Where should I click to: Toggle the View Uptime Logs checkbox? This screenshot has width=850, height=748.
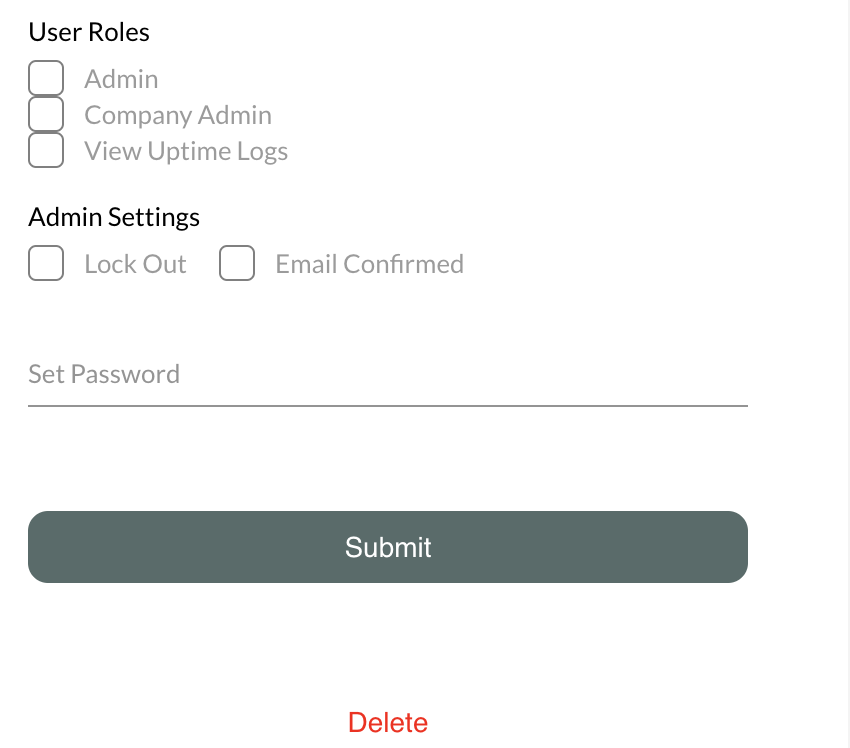[x=46, y=151]
